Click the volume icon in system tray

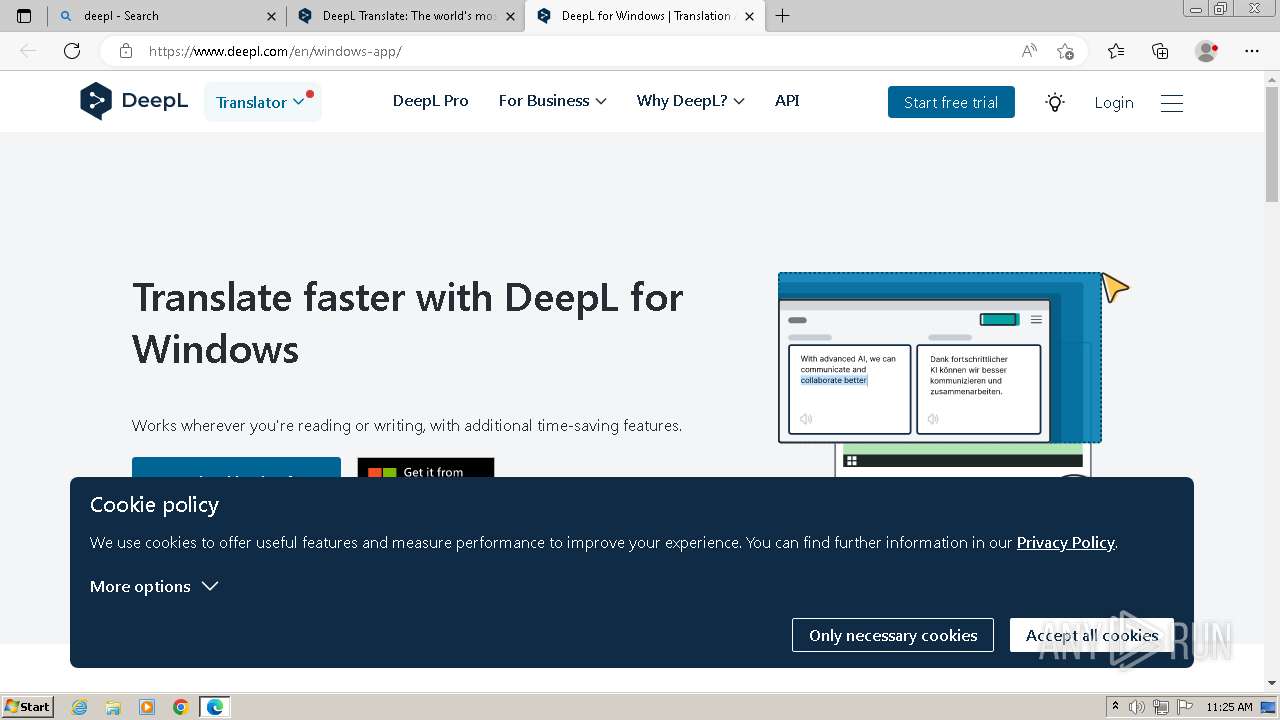[x=1137, y=707]
